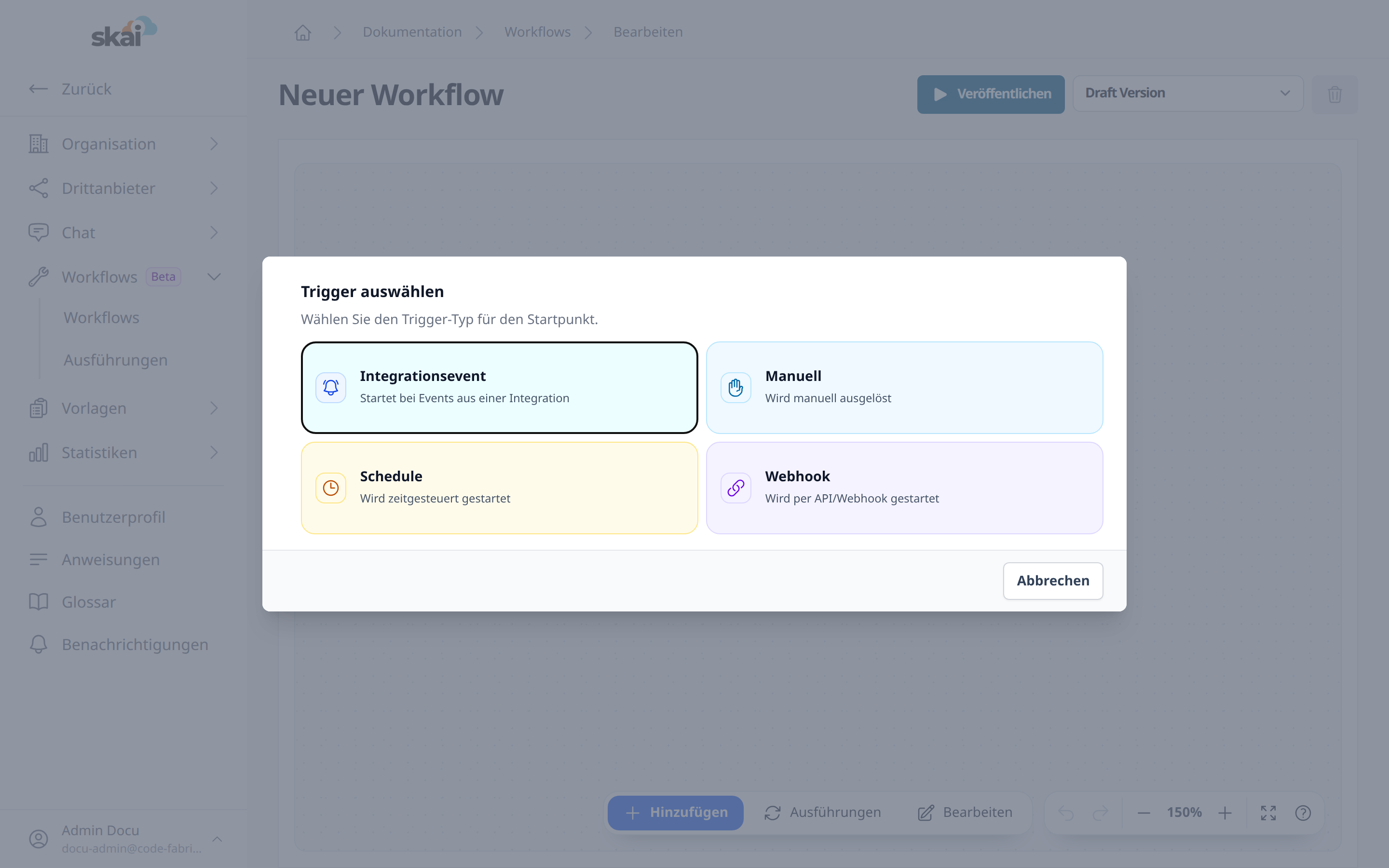Click the Veröffentlichen publish button

coord(991,94)
